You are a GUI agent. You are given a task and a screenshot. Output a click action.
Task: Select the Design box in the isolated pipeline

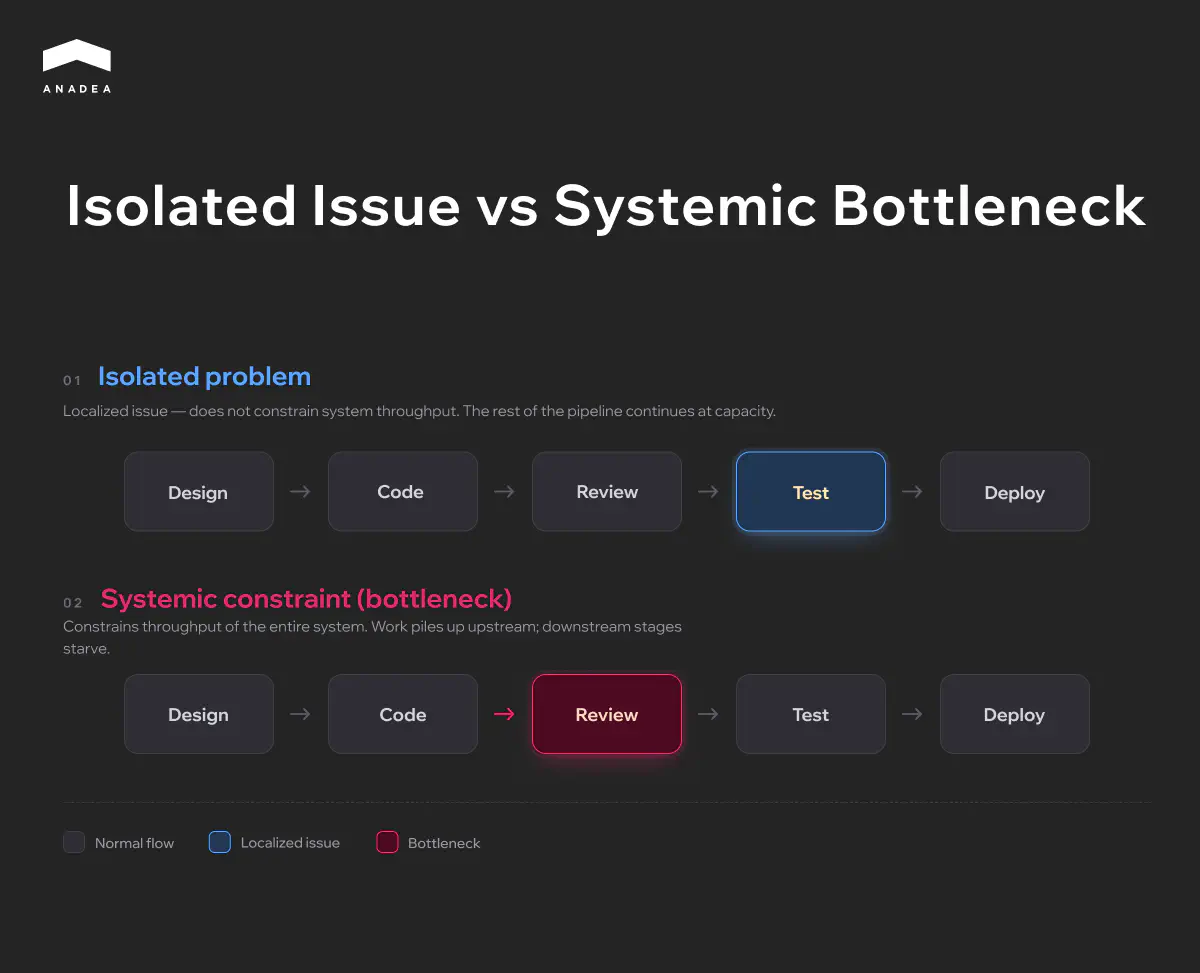click(x=198, y=491)
